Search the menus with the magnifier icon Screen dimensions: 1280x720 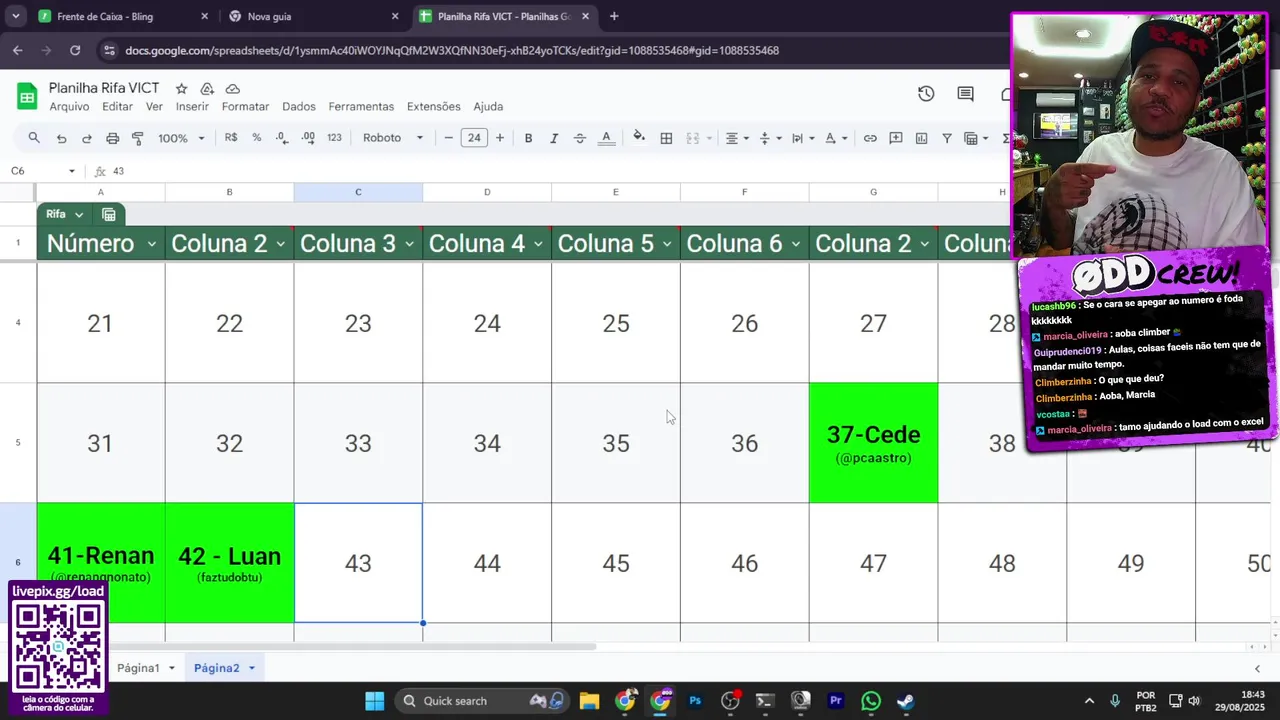tap(34, 138)
